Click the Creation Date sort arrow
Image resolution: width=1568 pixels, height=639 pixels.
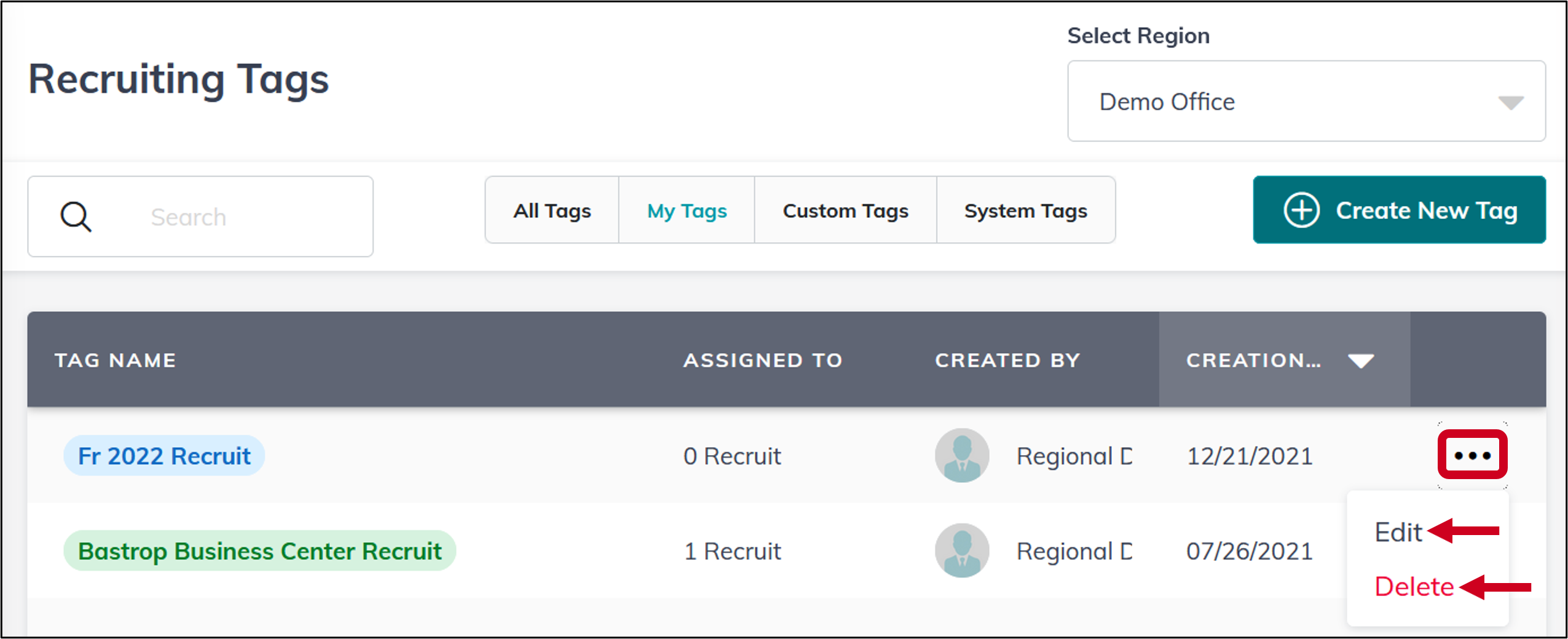[1360, 361]
